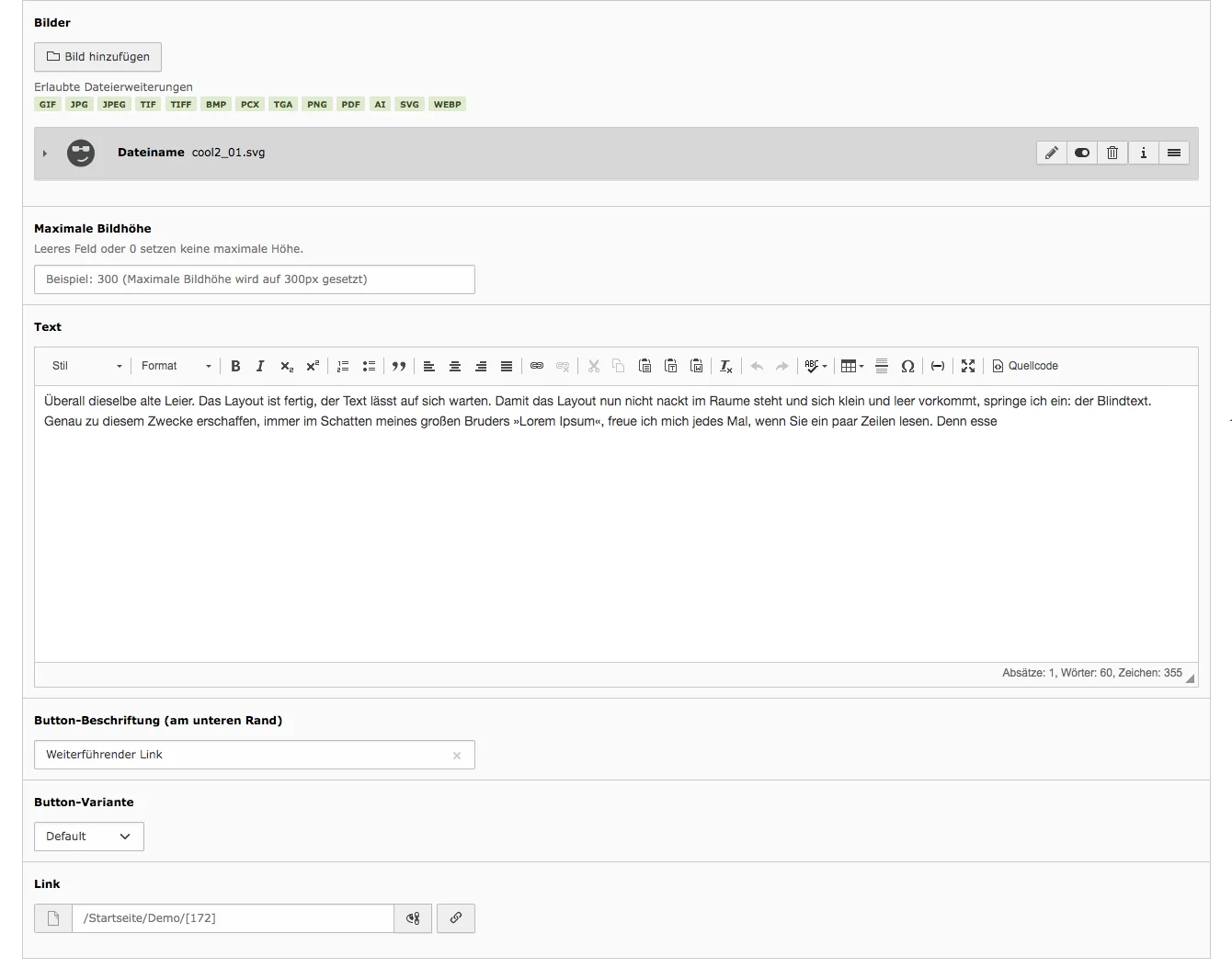Open the Button-Variante dropdown showing Default
Viewport: 1232px width, 968px height.
tap(88, 837)
